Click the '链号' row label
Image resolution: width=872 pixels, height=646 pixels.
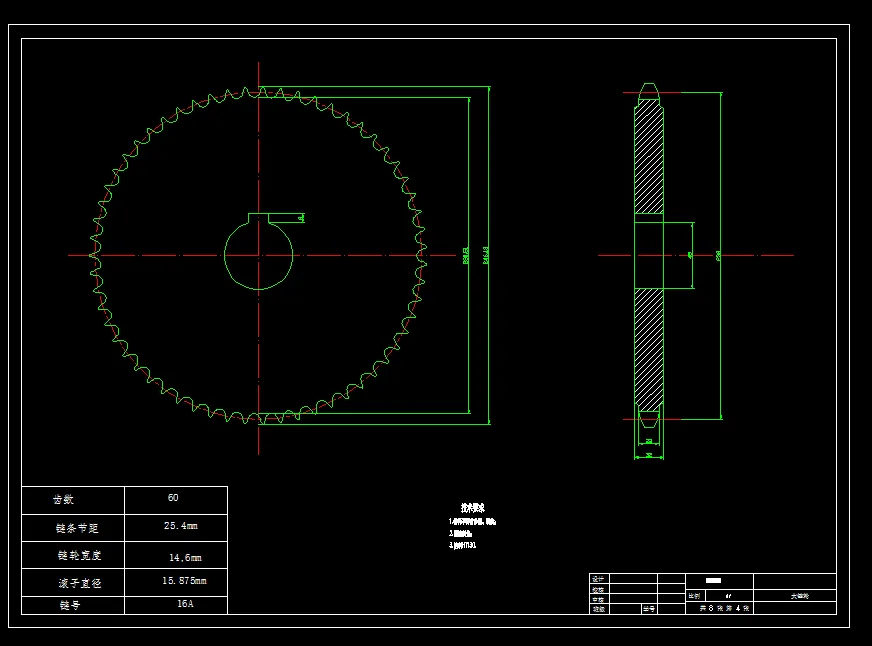[x=70, y=605]
